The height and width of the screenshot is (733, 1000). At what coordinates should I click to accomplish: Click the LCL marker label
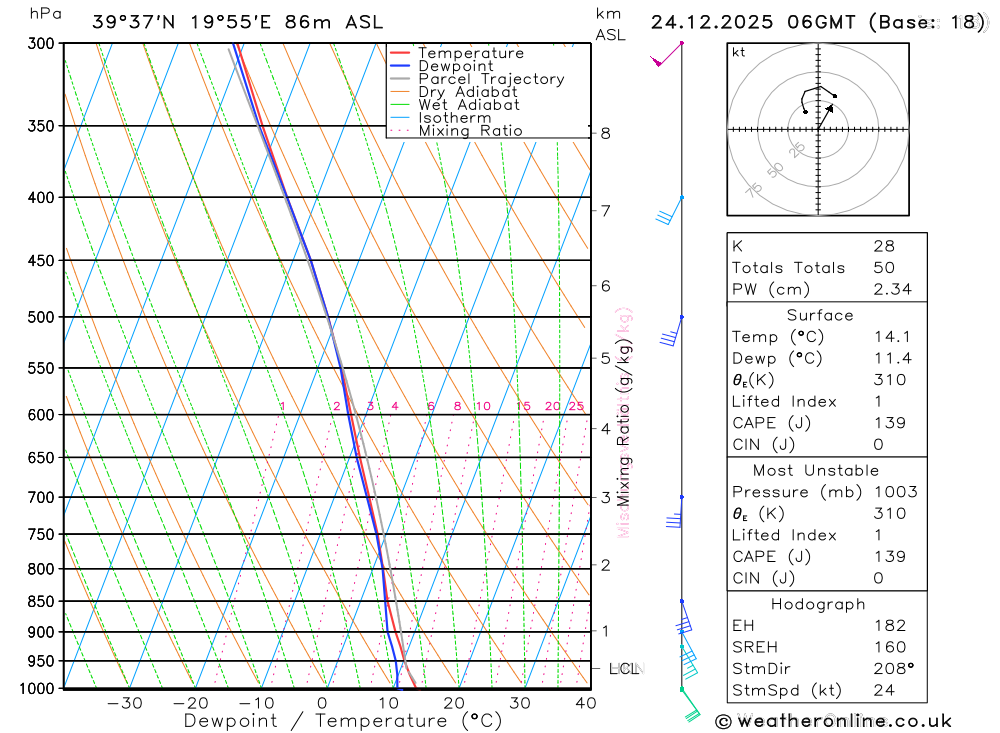(x=624, y=669)
